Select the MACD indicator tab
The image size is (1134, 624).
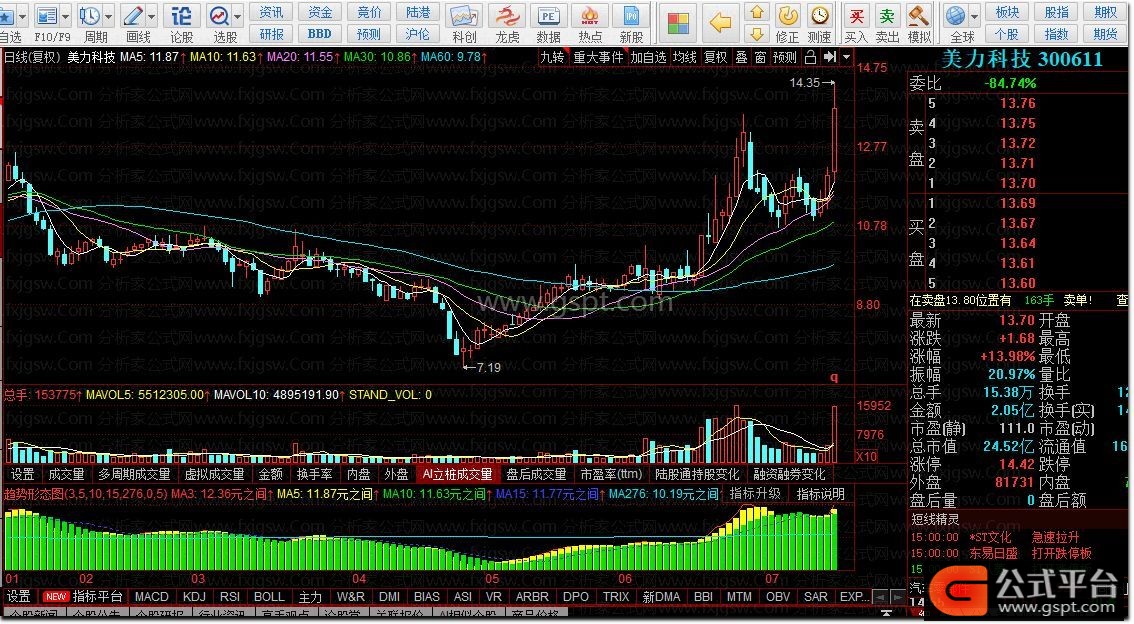click(x=152, y=597)
